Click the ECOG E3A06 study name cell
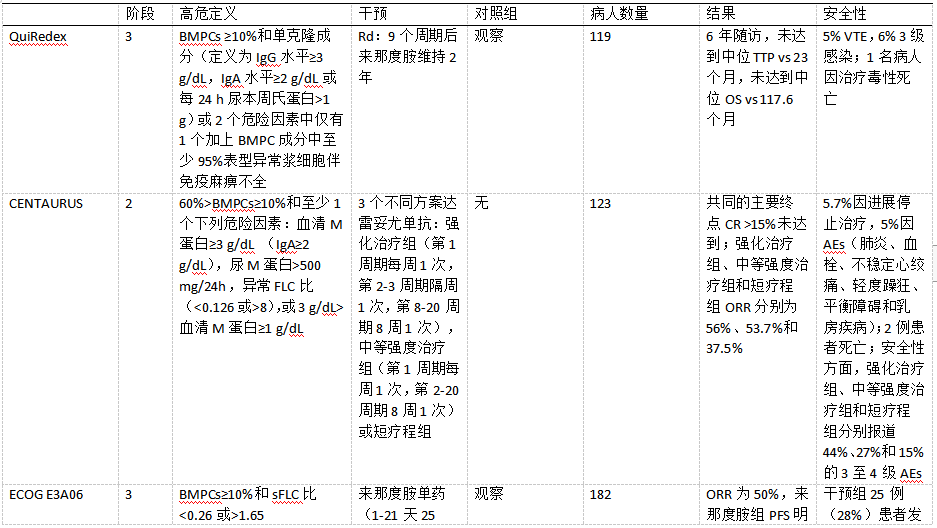This screenshot has height=528, width=937. pyautogui.click(x=46, y=495)
